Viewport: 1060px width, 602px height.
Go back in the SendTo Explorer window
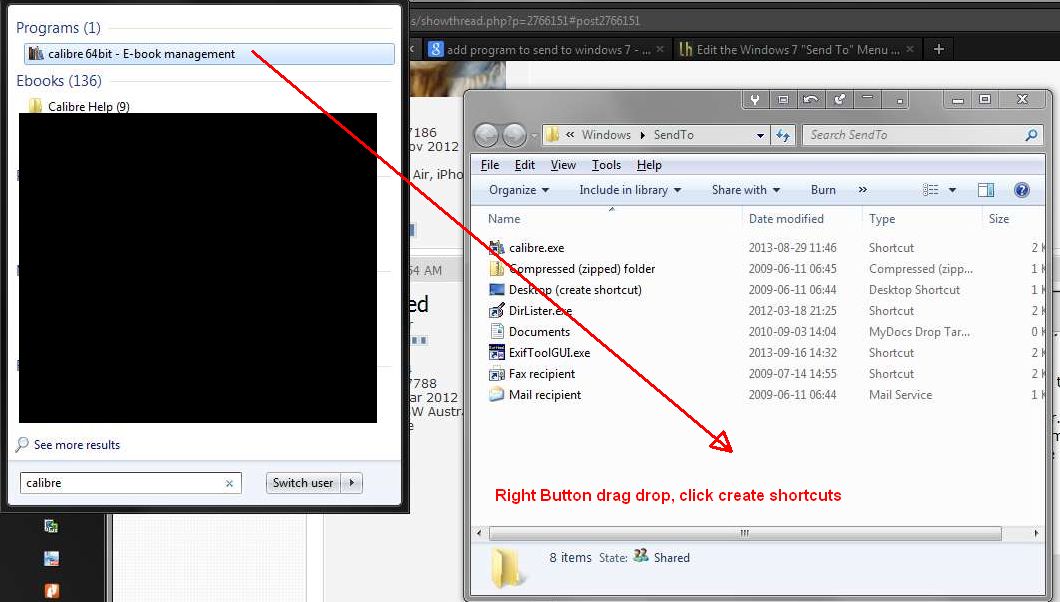(x=486, y=135)
